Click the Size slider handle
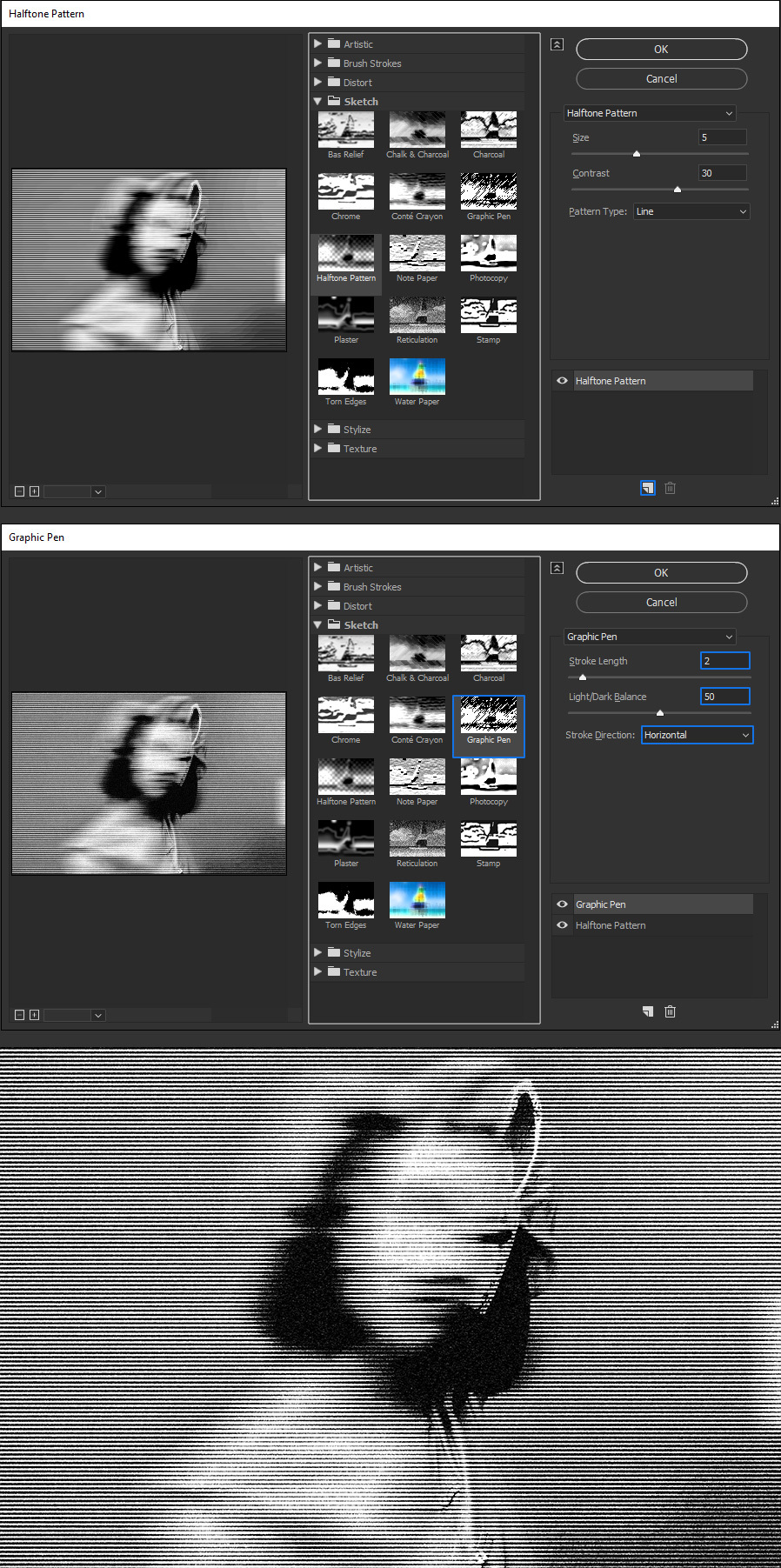Screen dimensions: 781x1568 pos(637,153)
